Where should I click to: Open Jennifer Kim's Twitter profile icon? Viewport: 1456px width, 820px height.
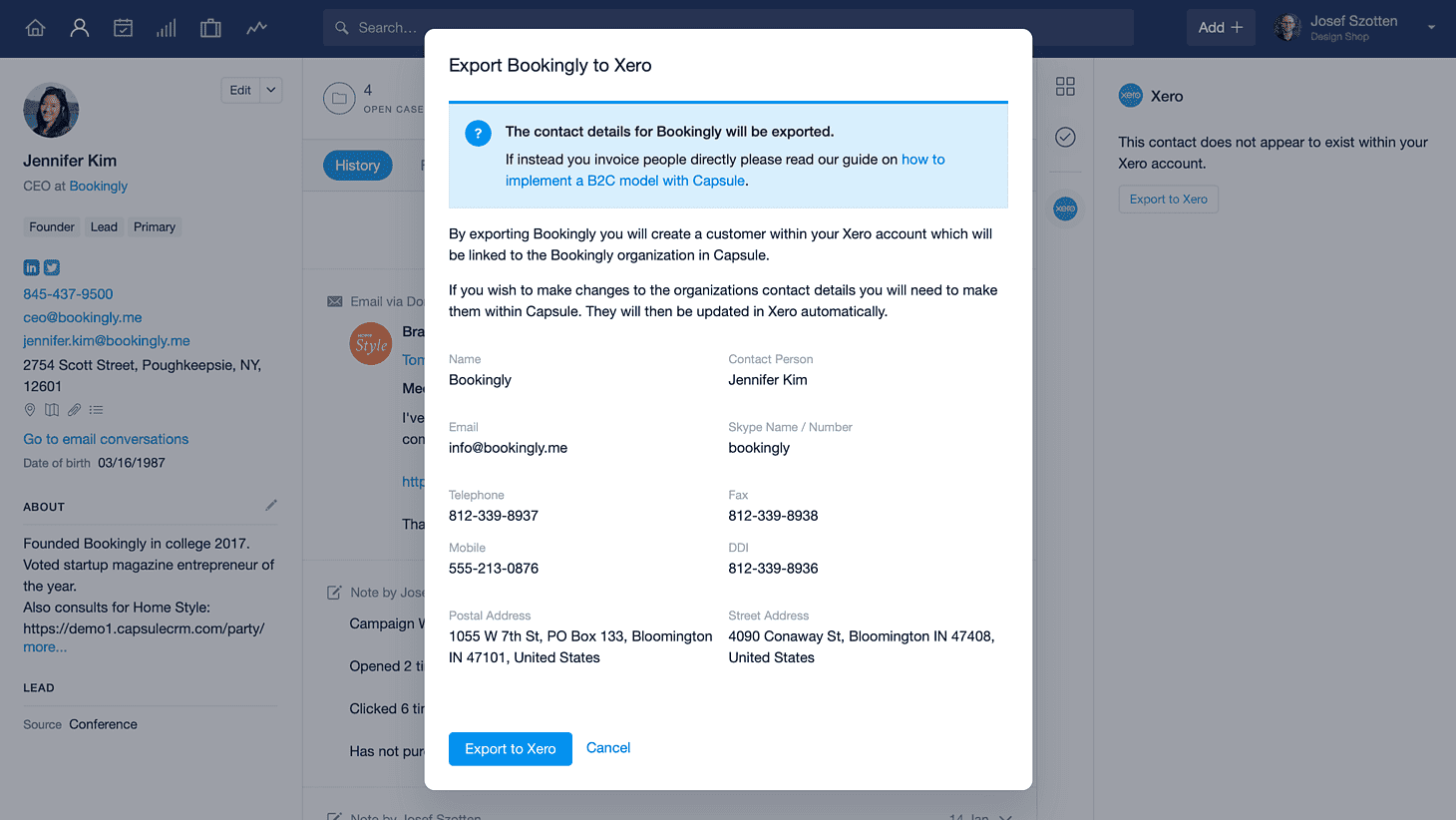(52, 267)
